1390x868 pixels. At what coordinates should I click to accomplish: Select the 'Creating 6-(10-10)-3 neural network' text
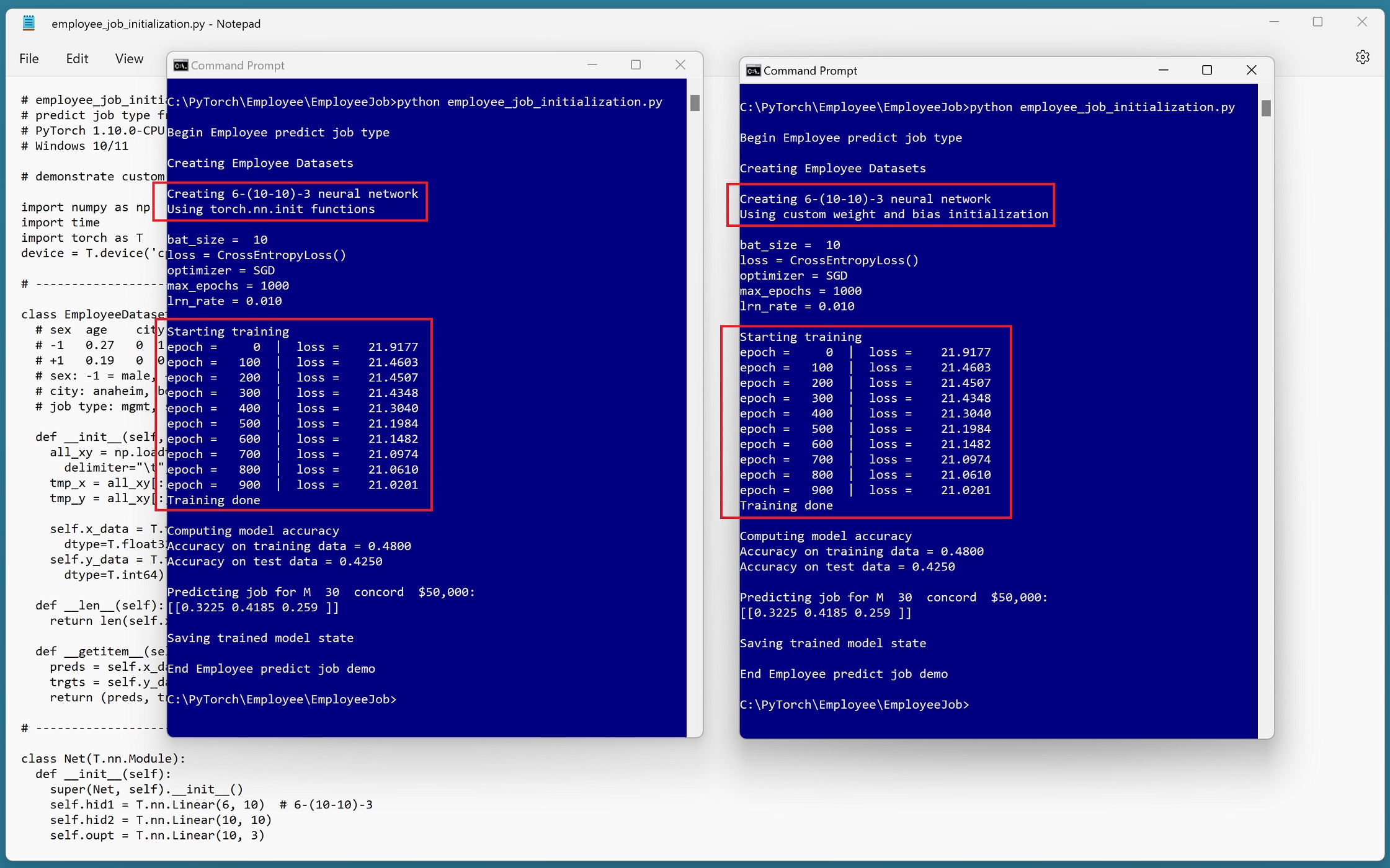coord(292,193)
